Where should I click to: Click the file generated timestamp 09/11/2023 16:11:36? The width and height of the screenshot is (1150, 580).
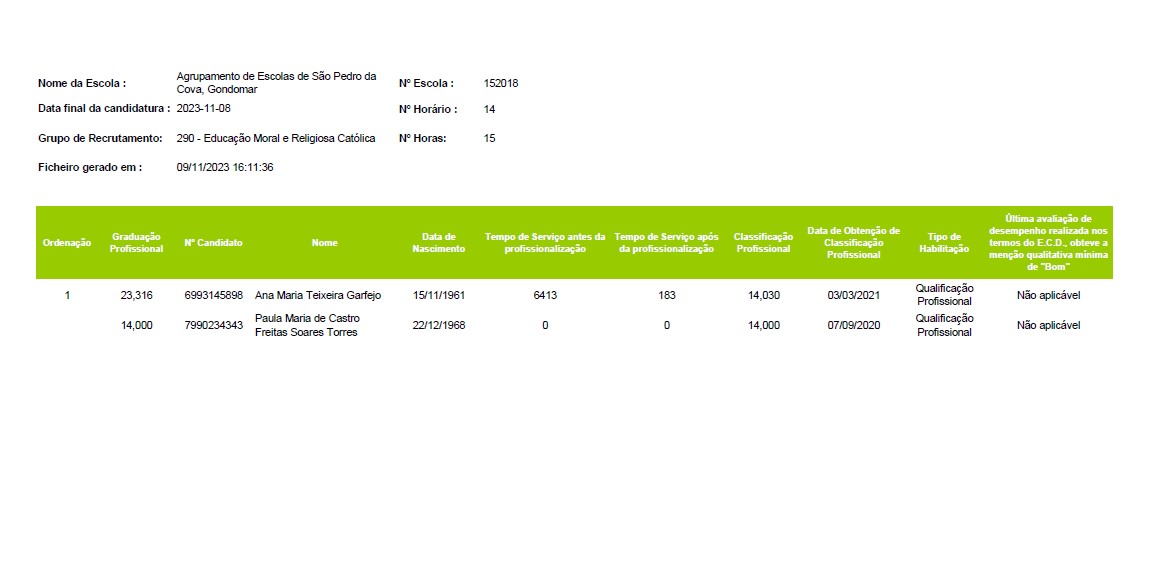tap(225, 168)
